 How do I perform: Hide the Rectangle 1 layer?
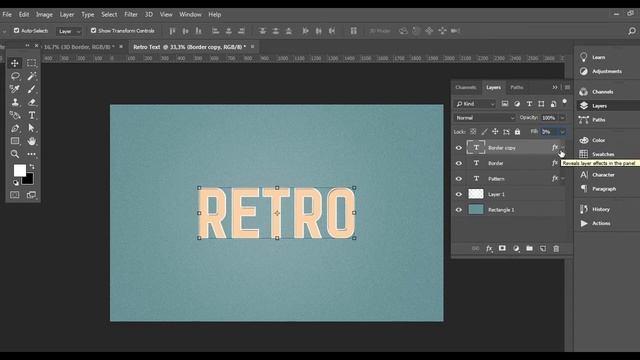pos(459,210)
